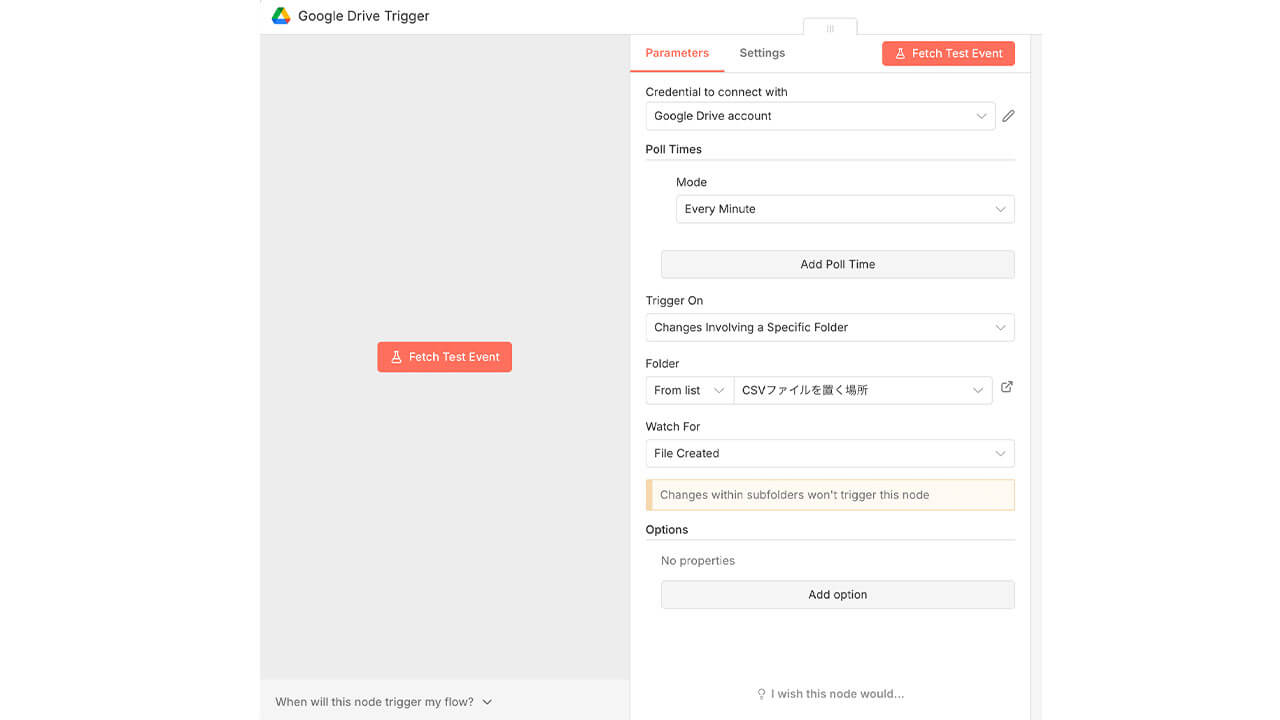Click the 'I wish this node would...' link
This screenshot has width=1280, height=720.
point(837,694)
